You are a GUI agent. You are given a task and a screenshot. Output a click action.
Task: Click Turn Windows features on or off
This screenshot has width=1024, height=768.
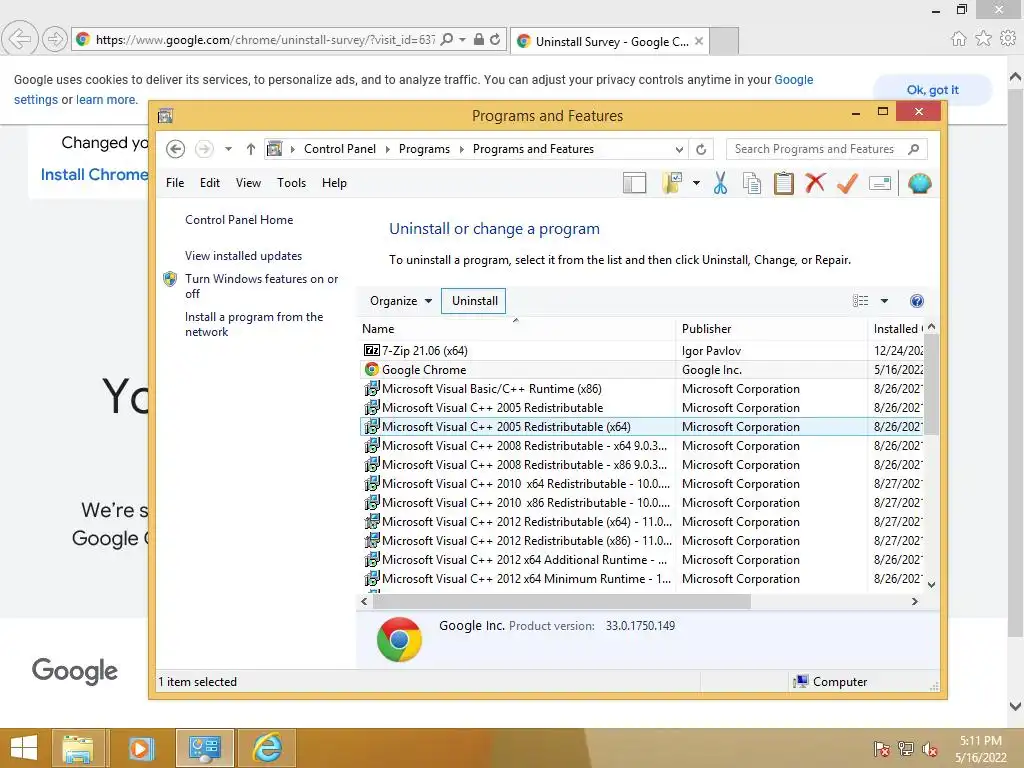coord(261,286)
